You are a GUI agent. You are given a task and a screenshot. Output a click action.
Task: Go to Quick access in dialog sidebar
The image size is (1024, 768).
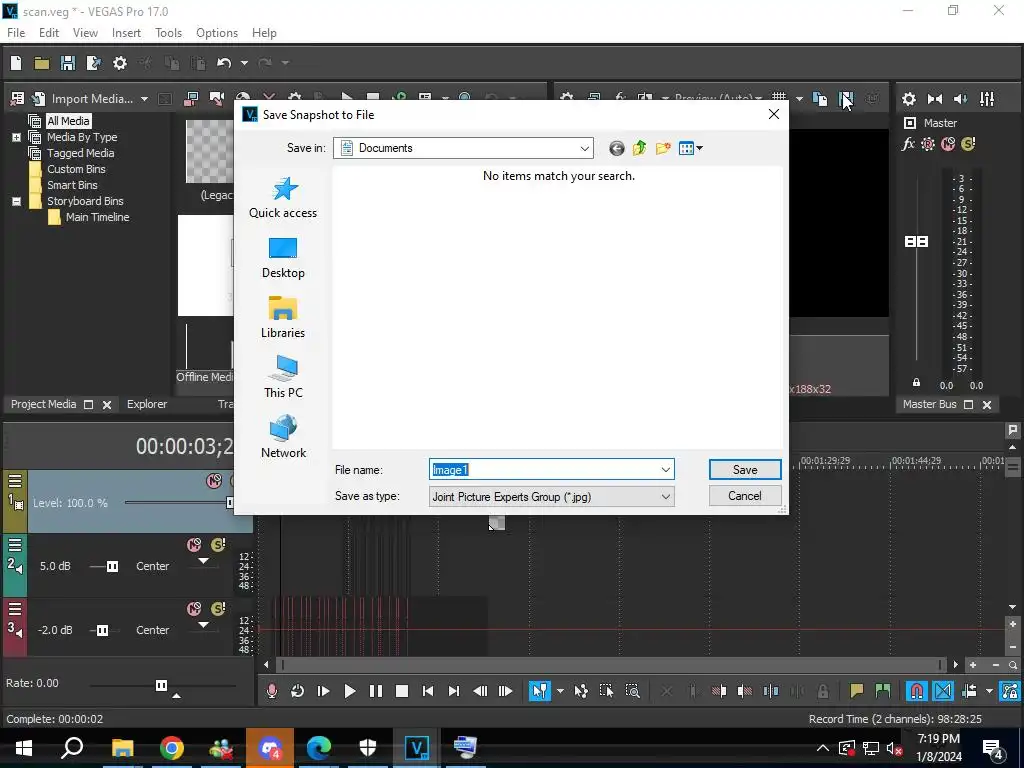(x=283, y=198)
